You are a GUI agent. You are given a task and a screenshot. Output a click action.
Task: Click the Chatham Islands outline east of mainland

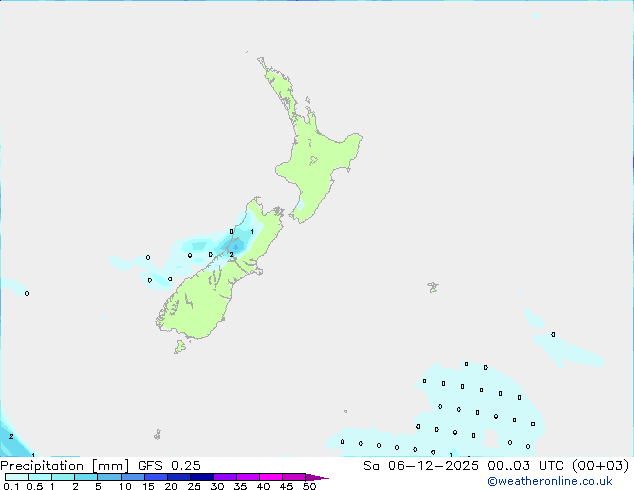pyautogui.click(x=433, y=287)
